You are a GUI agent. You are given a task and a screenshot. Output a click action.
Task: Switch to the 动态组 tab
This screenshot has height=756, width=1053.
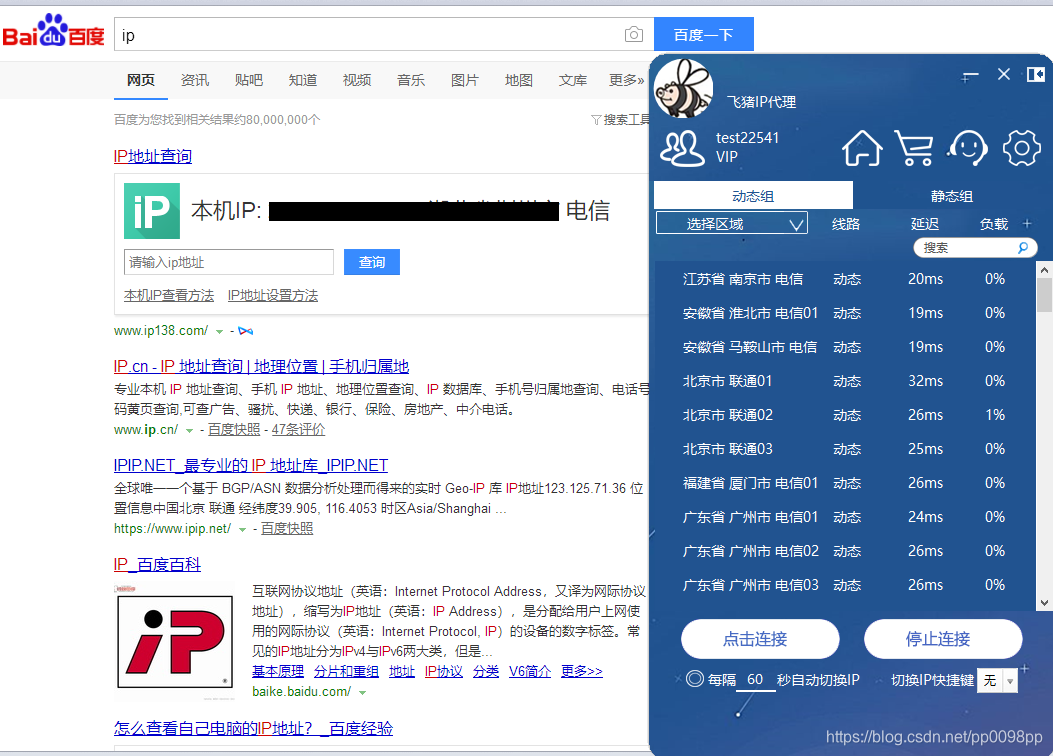[753, 195]
